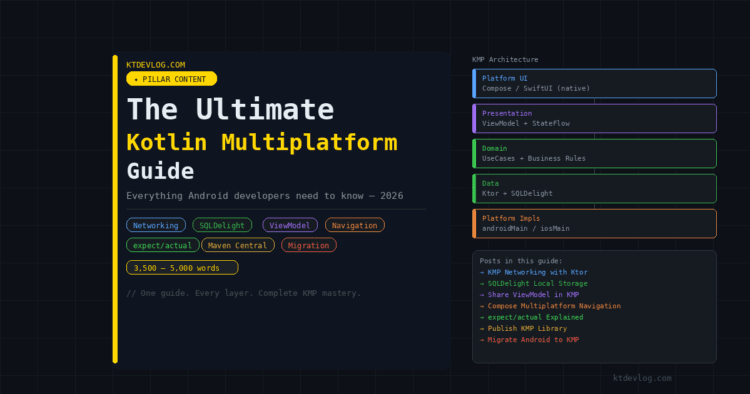Open Share ViewModel in KMP post
Viewport: 750px width, 394px height.
[x=529, y=295]
